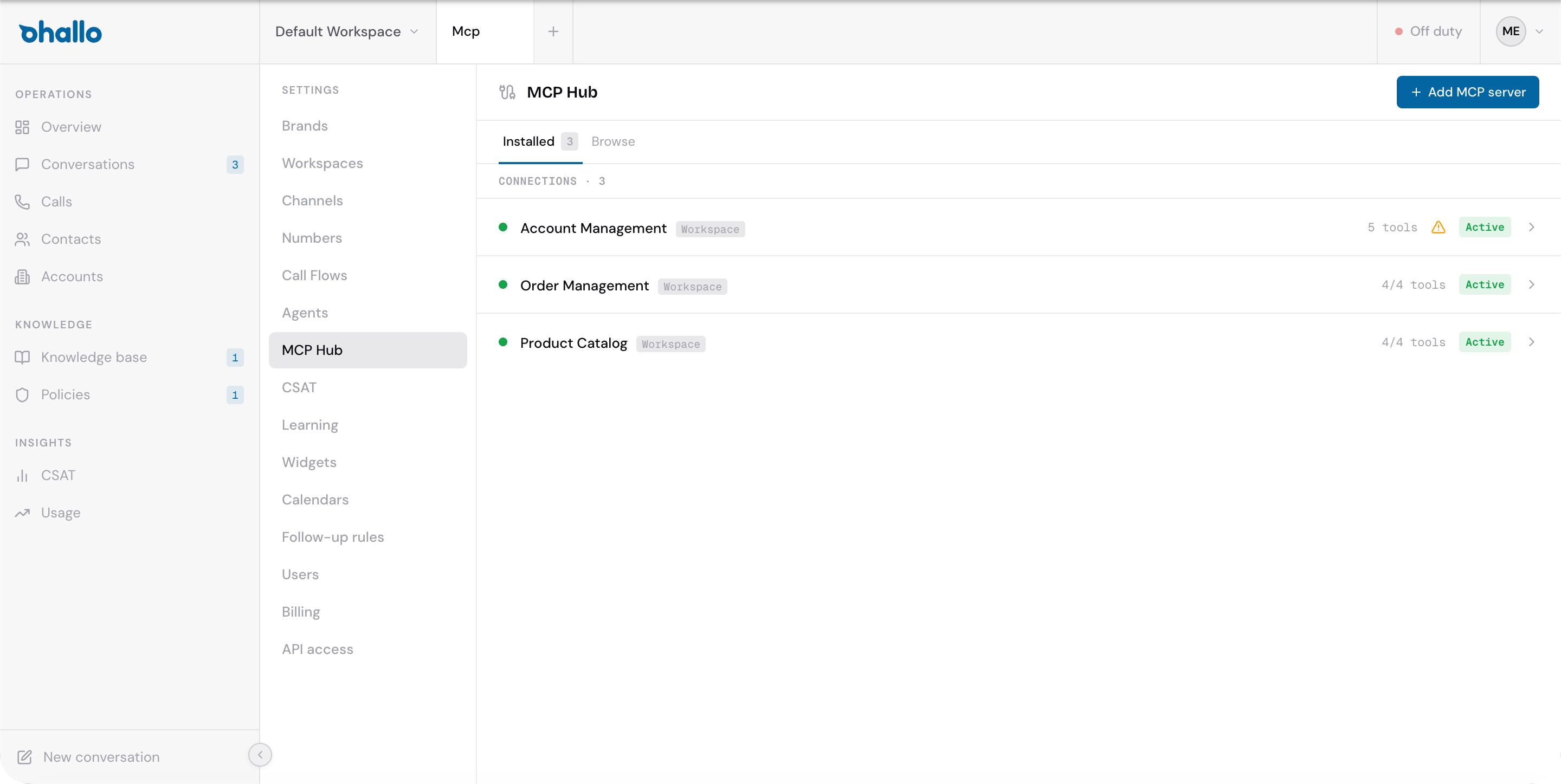Screen dimensions: 1561x784
Task: Expand Order Management row chevron
Action: (1531, 285)
